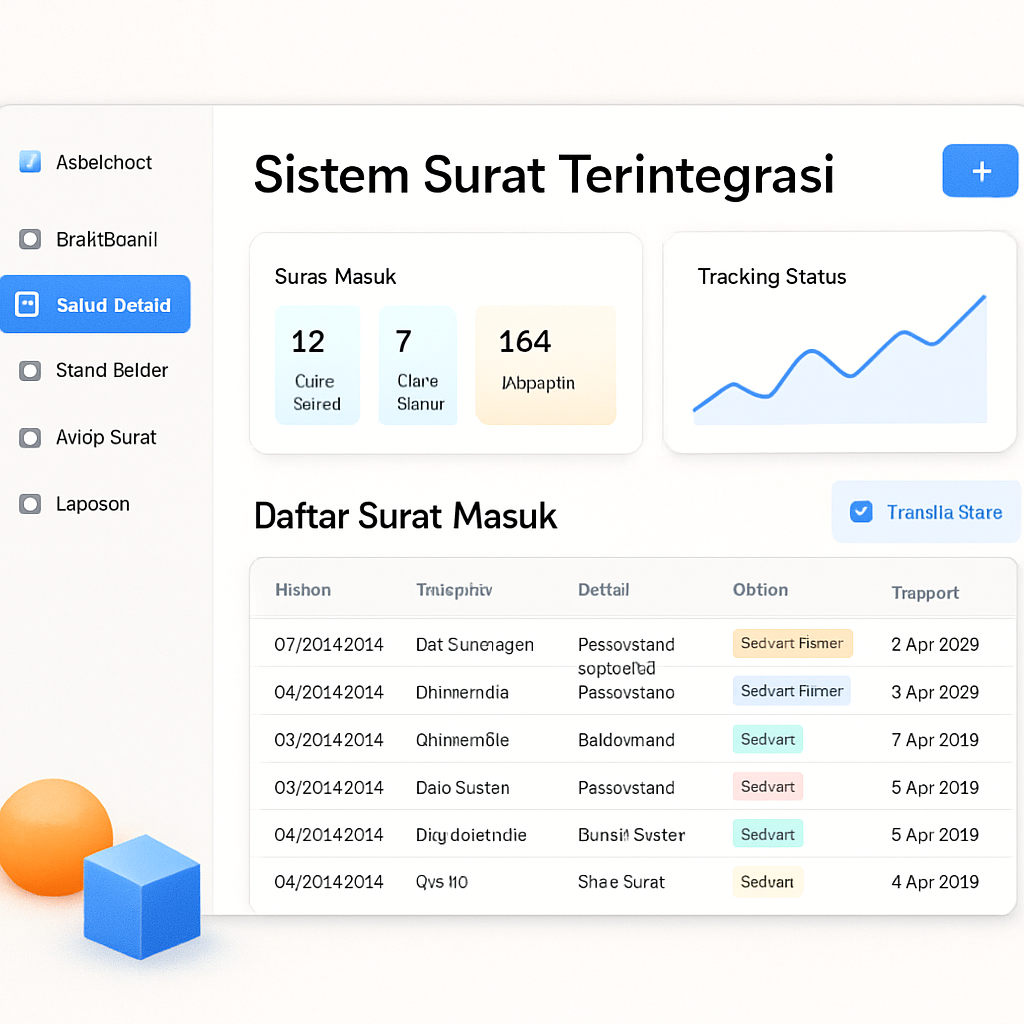Screen dimensions: 1024x1024
Task: Click the orange Sedvart Fismer status badge
Action: click(x=792, y=643)
